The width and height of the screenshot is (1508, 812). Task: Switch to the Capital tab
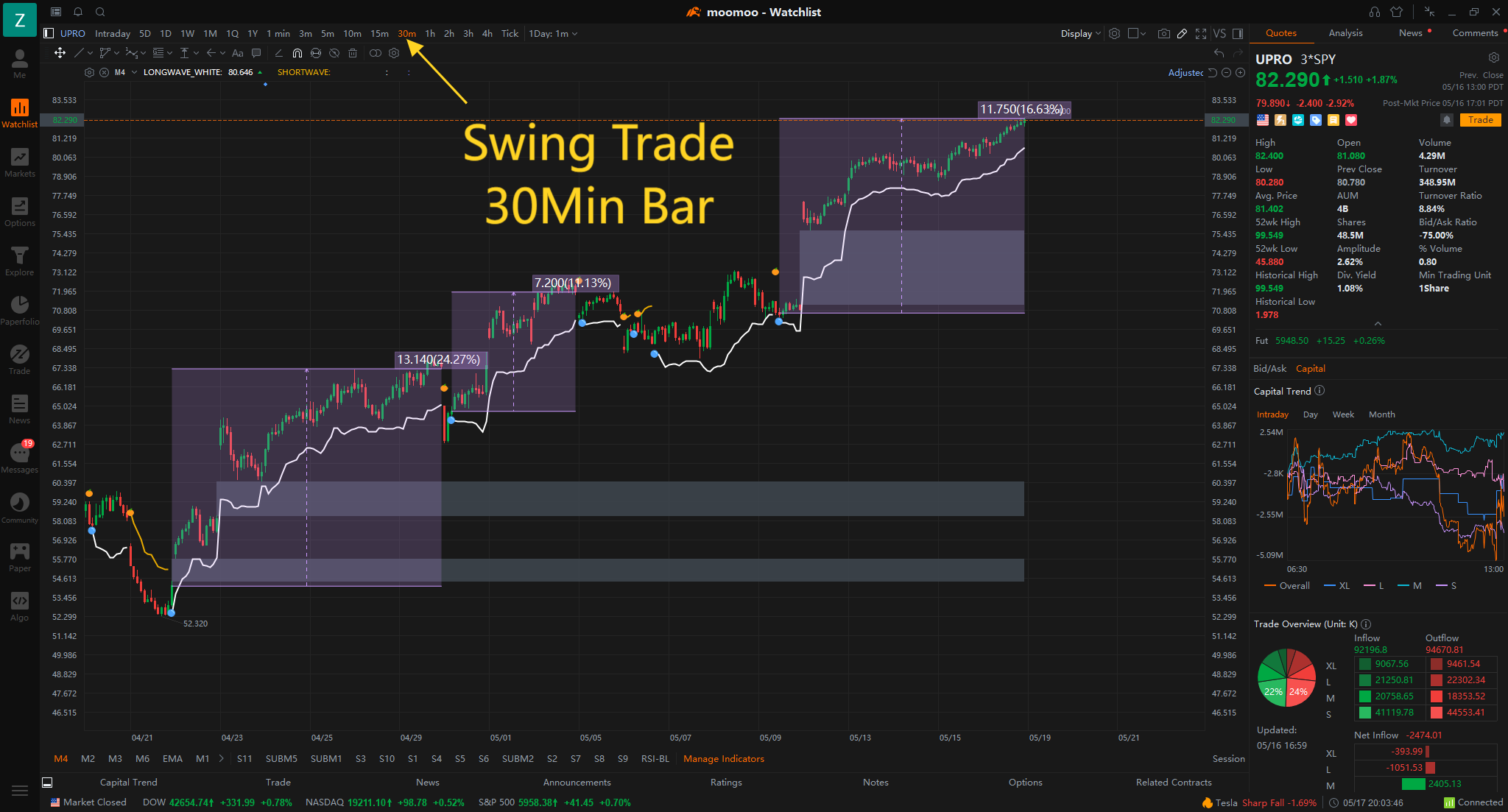pyautogui.click(x=1310, y=368)
